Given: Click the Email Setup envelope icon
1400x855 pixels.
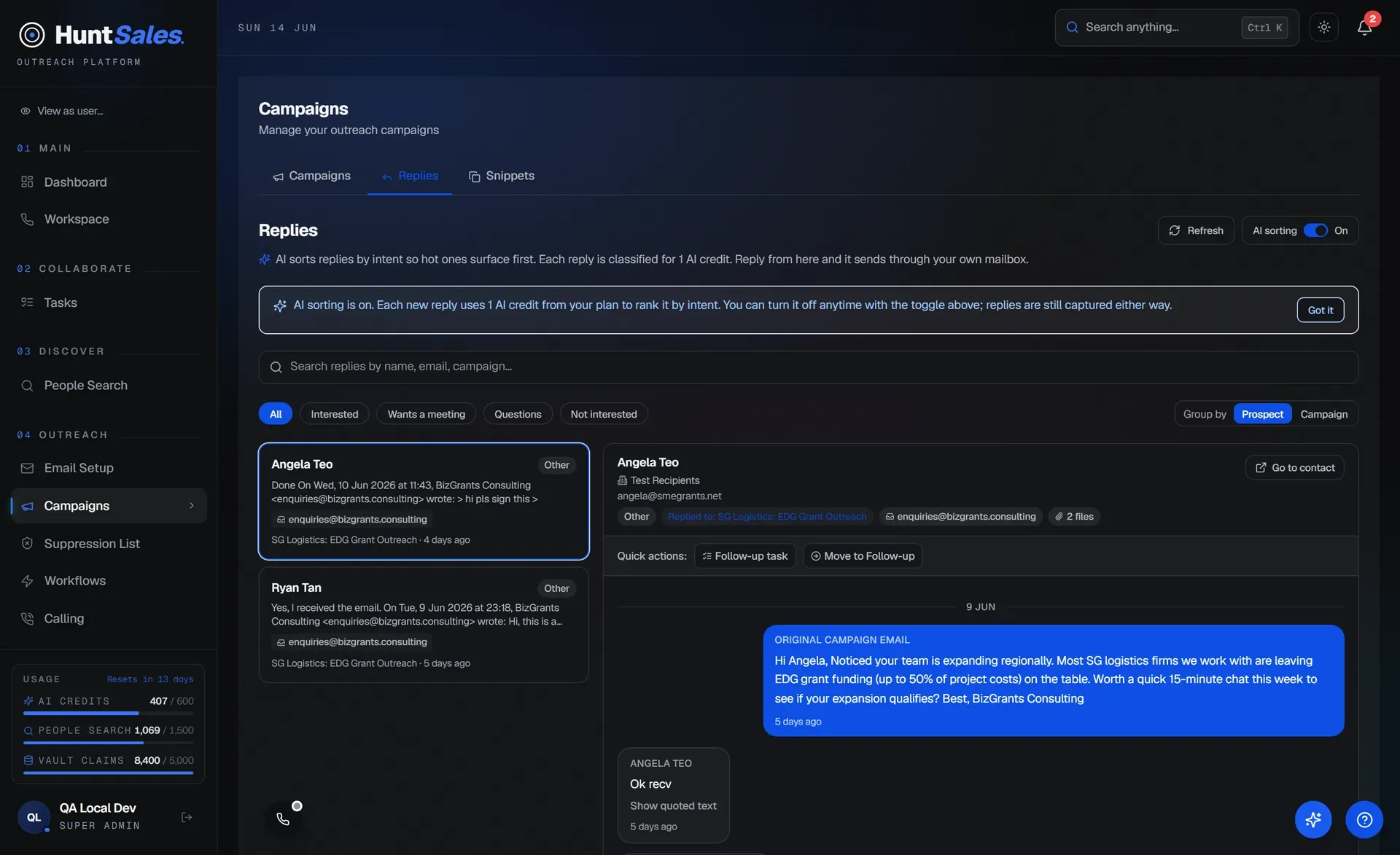Looking at the screenshot, I should coord(28,468).
